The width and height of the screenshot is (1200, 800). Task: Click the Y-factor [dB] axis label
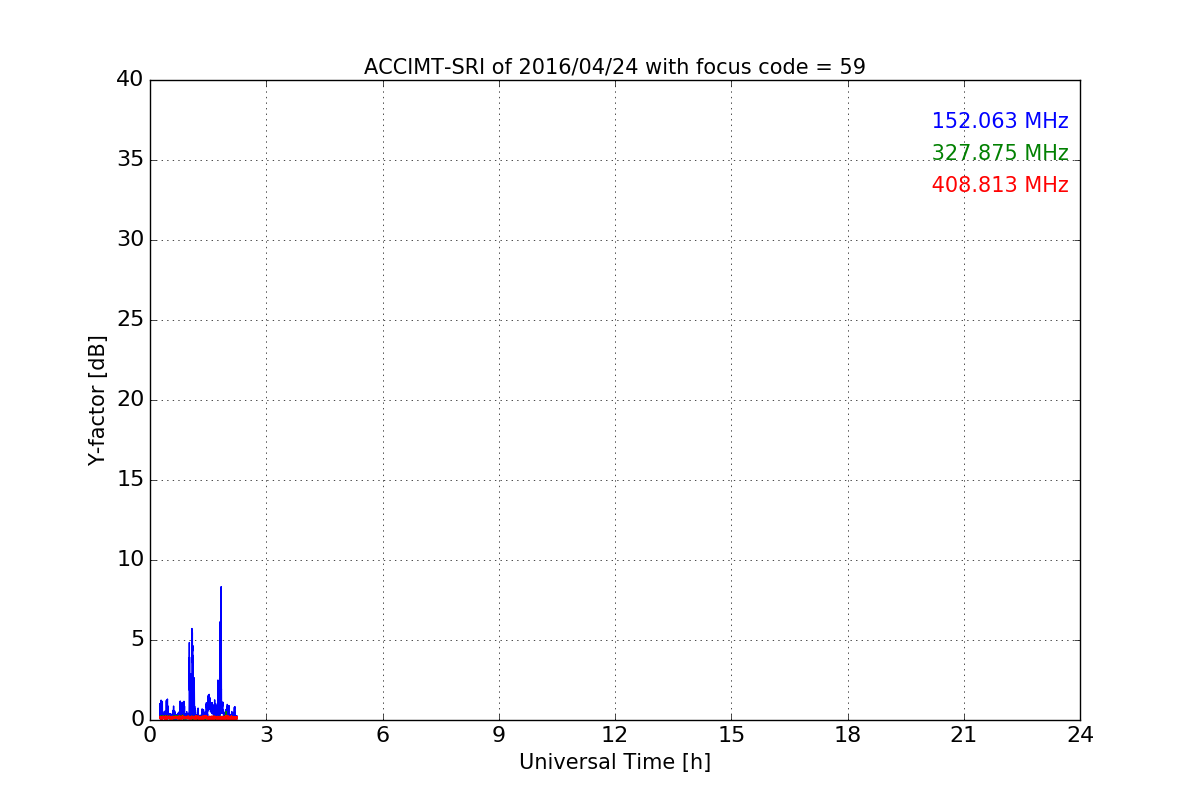97,400
